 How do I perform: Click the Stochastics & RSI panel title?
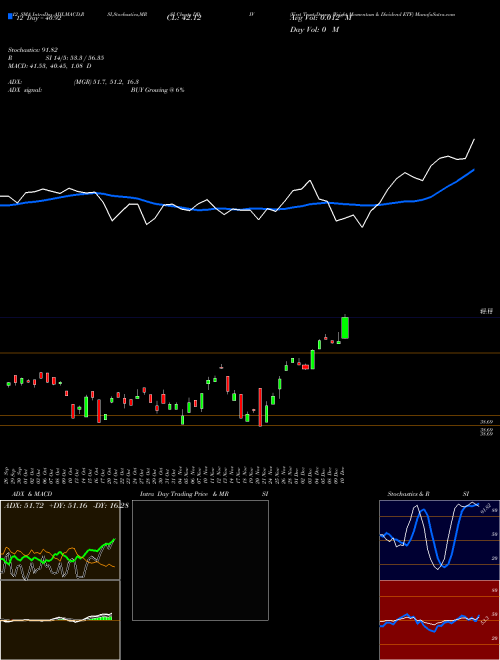pyautogui.click(x=428, y=494)
